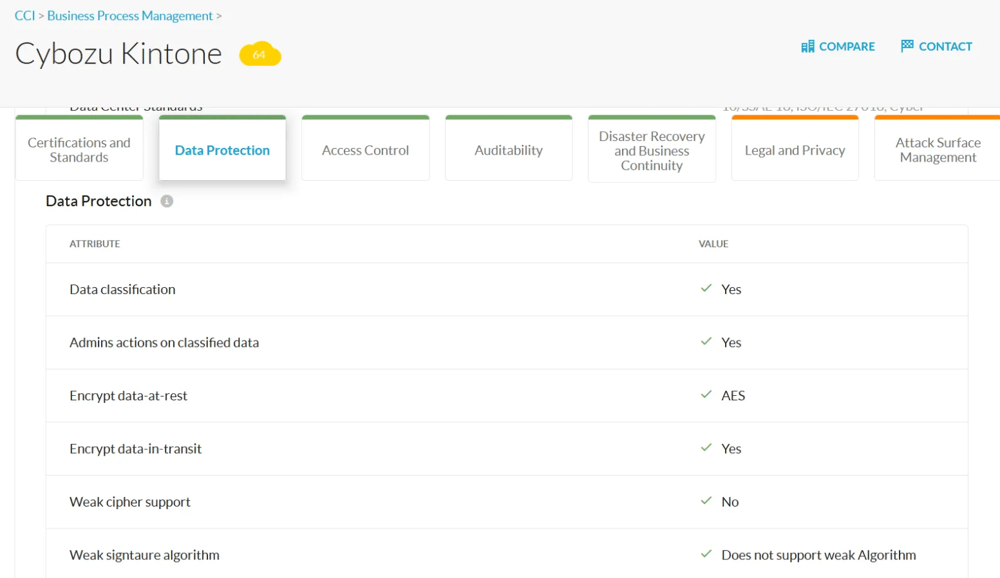
Task: Click the yellow cloud score badge 64
Action: point(260,54)
